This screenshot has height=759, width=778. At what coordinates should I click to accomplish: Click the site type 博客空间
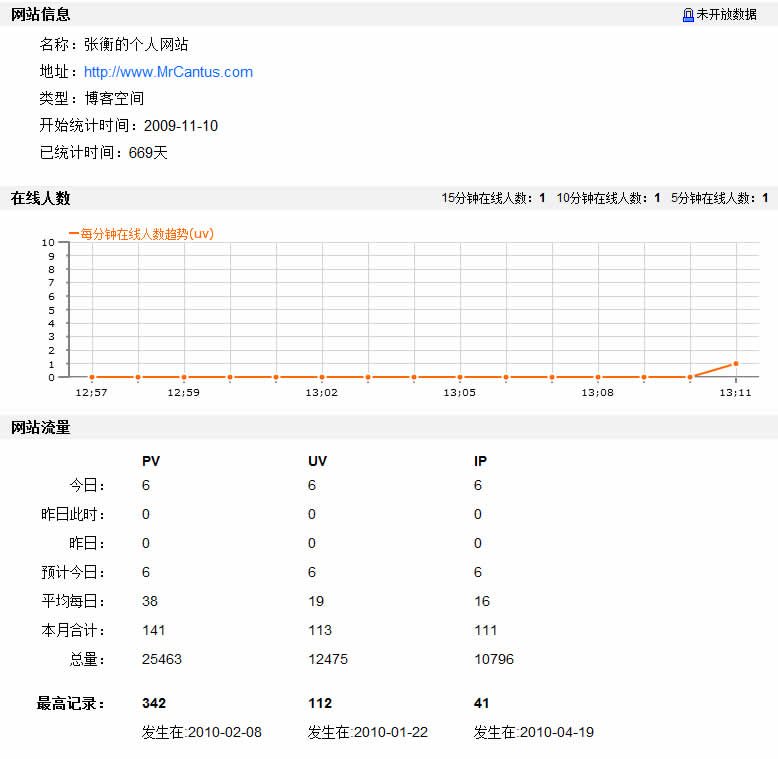point(114,98)
